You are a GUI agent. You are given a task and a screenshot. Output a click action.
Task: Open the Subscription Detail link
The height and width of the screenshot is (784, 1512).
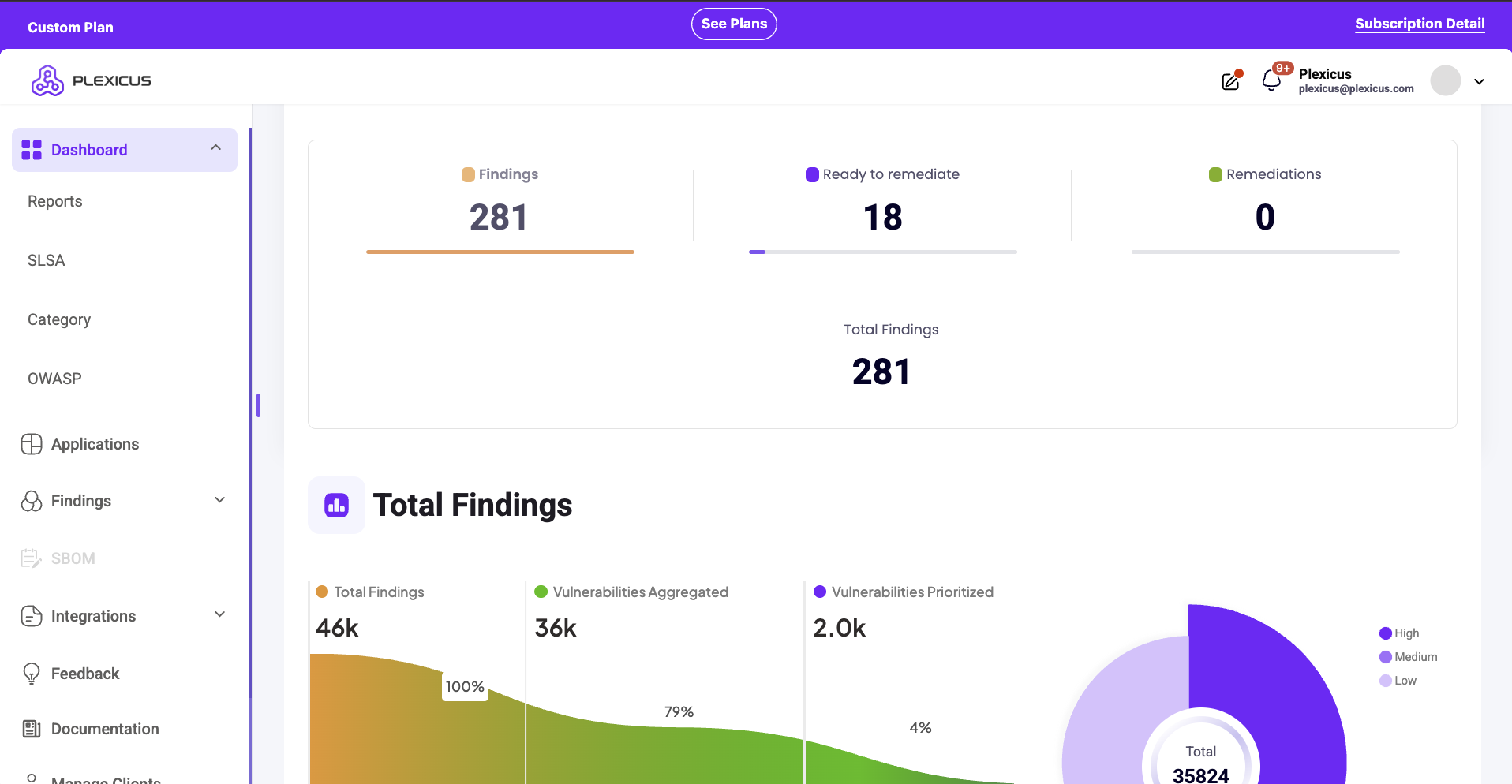(1420, 24)
